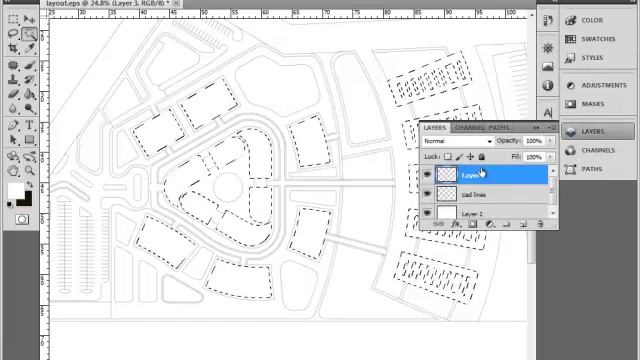
Task: Select the Blur tool
Action: [x=13, y=109]
